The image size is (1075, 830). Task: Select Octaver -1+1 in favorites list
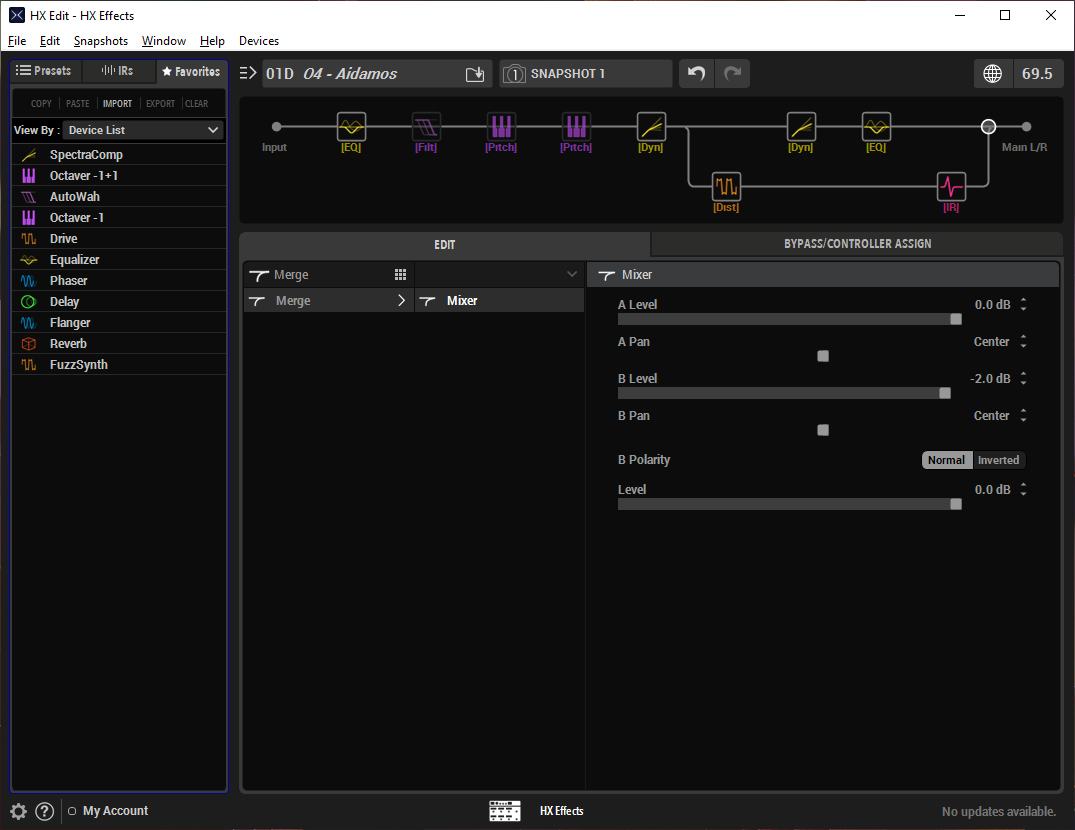click(x=119, y=175)
